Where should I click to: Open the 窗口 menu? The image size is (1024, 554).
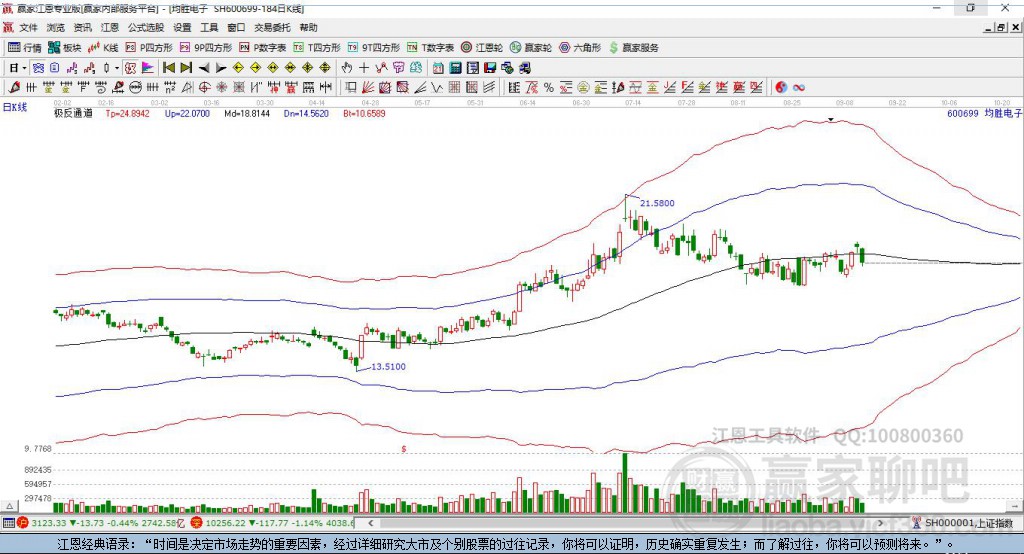(236, 27)
